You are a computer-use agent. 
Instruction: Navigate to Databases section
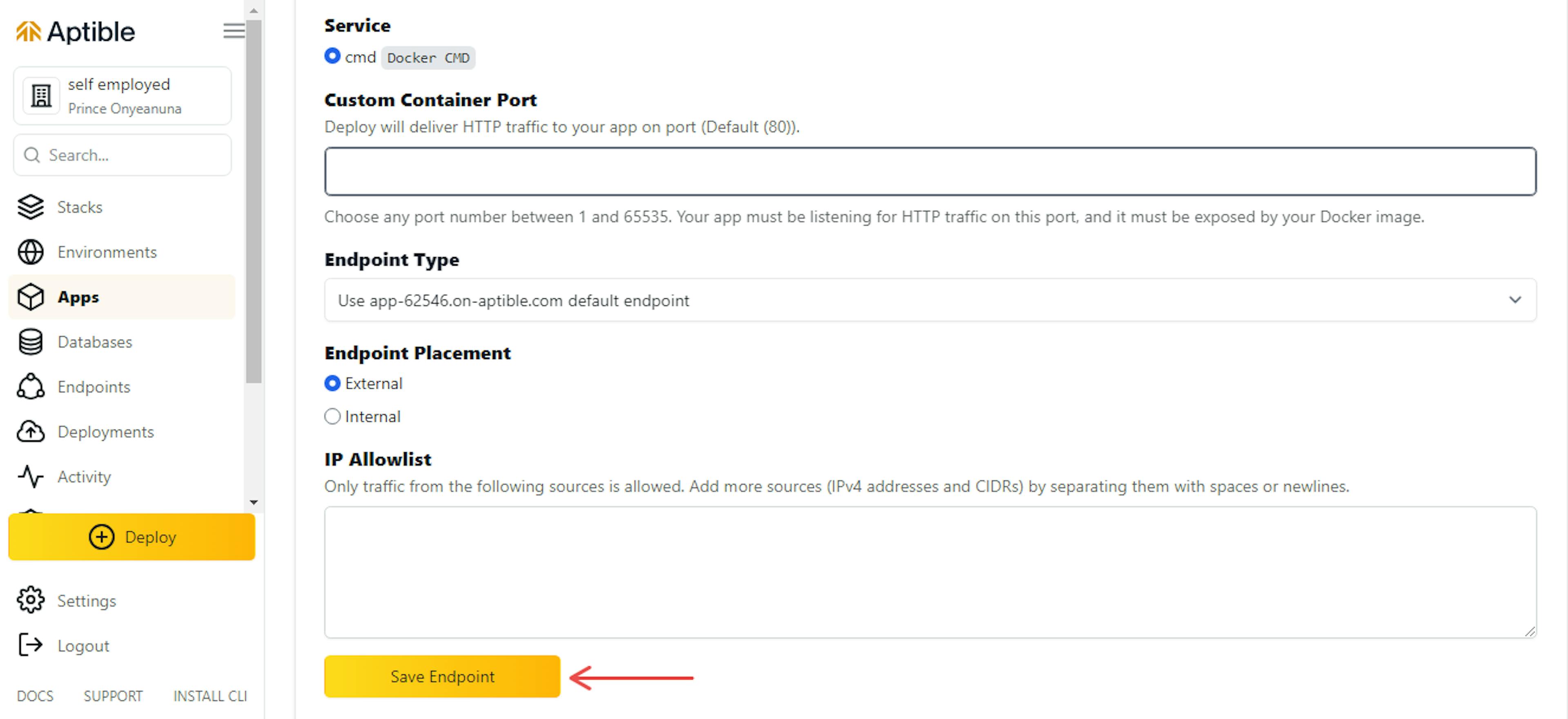pos(95,342)
